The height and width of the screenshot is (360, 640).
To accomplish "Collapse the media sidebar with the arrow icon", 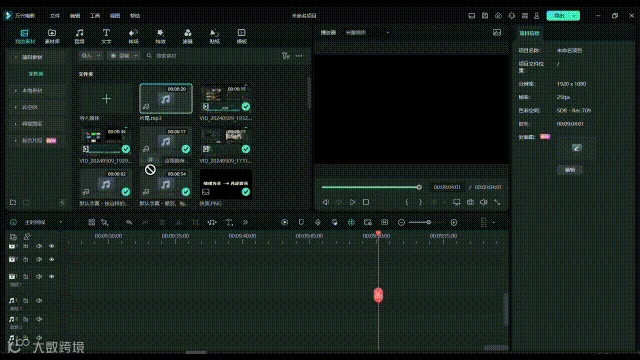I will coord(62,202).
